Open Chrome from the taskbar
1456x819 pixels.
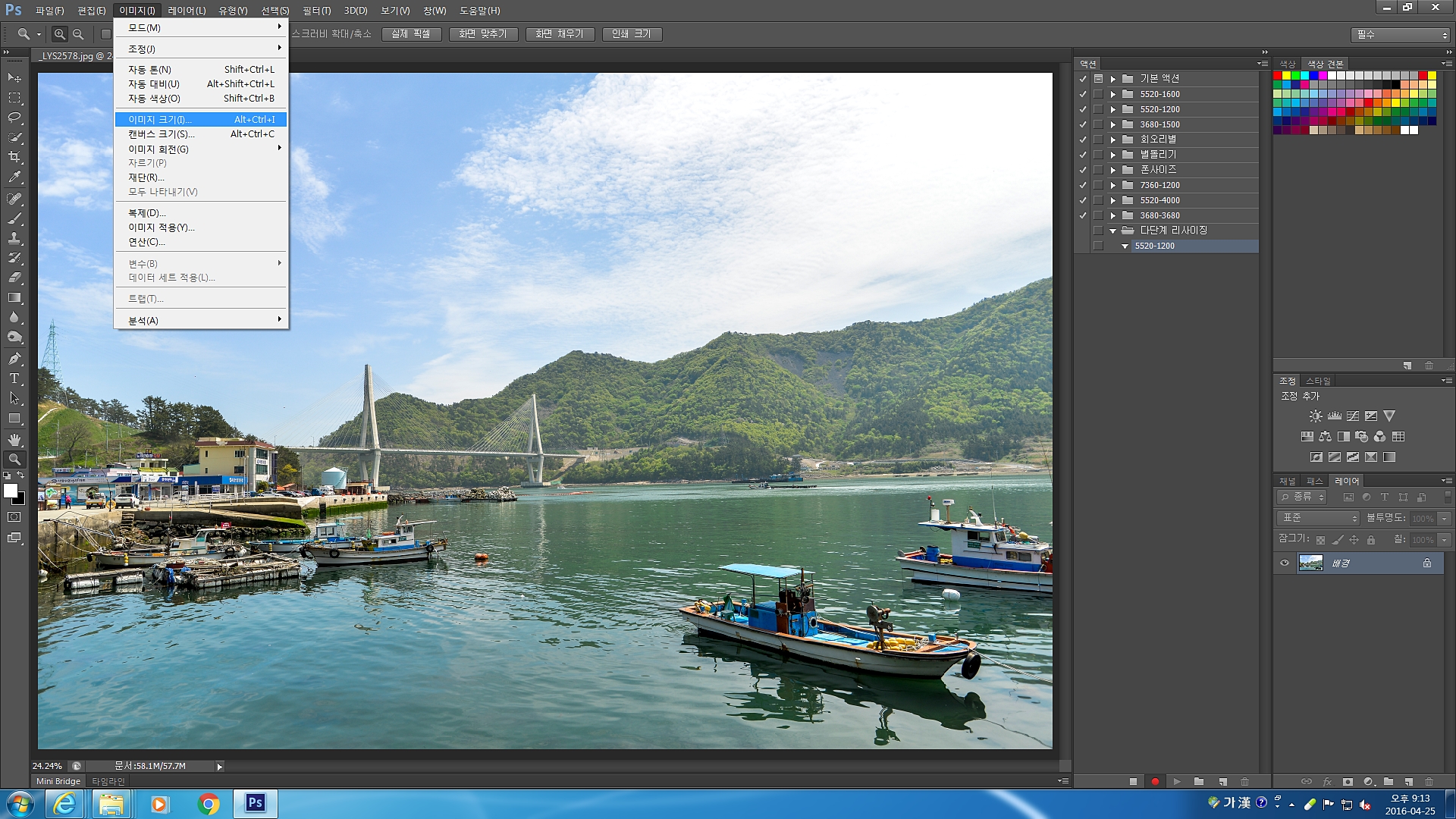209,803
